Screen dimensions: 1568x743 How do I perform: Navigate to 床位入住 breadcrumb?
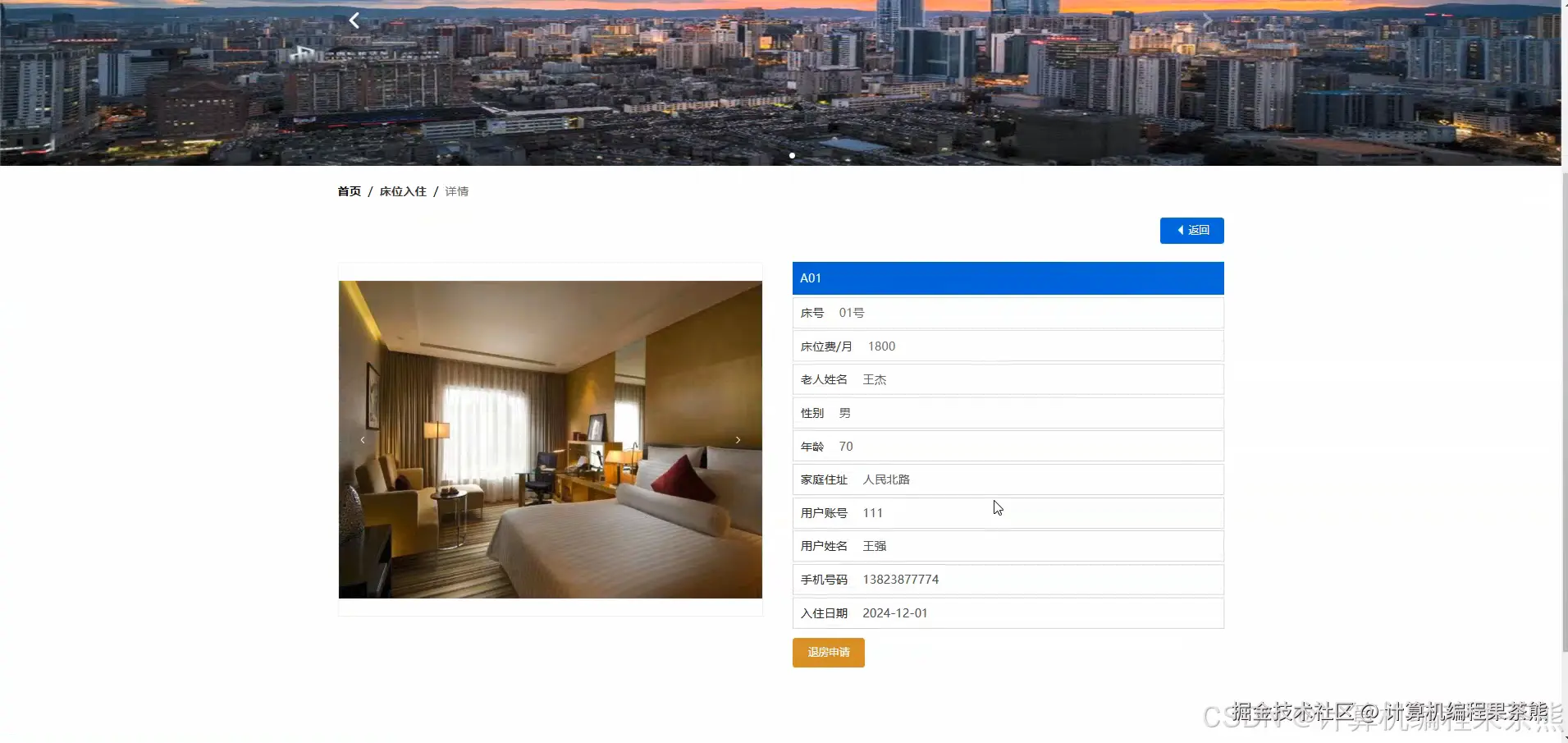coord(403,191)
